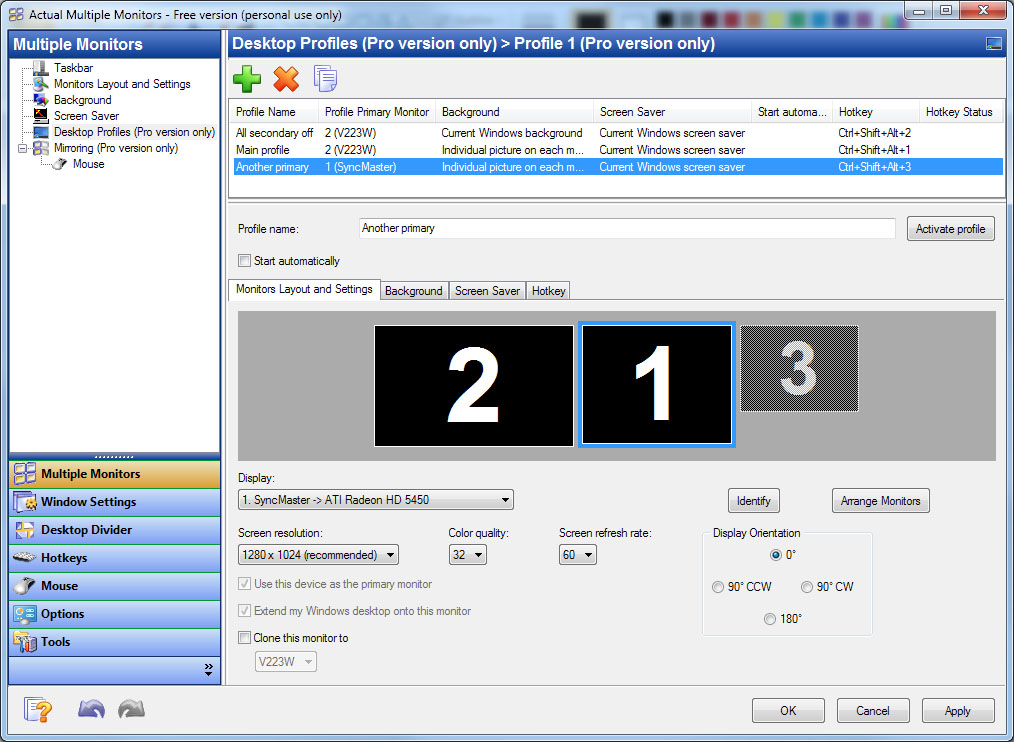Add a new desktop profile
The height and width of the screenshot is (742, 1014).
click(247, 77)
